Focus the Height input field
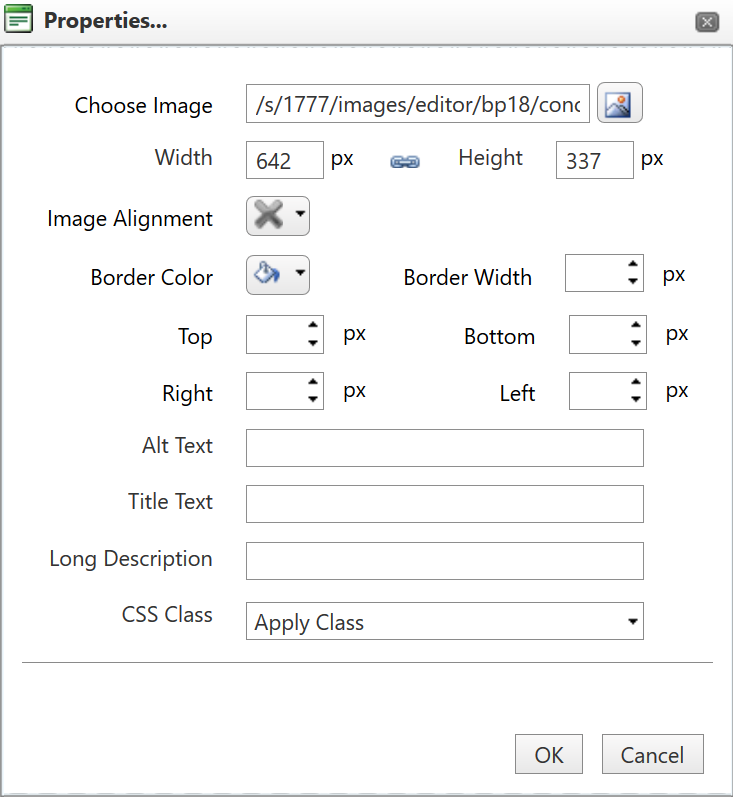The height and width of the screenshot is (797, 733). [595, 160]
